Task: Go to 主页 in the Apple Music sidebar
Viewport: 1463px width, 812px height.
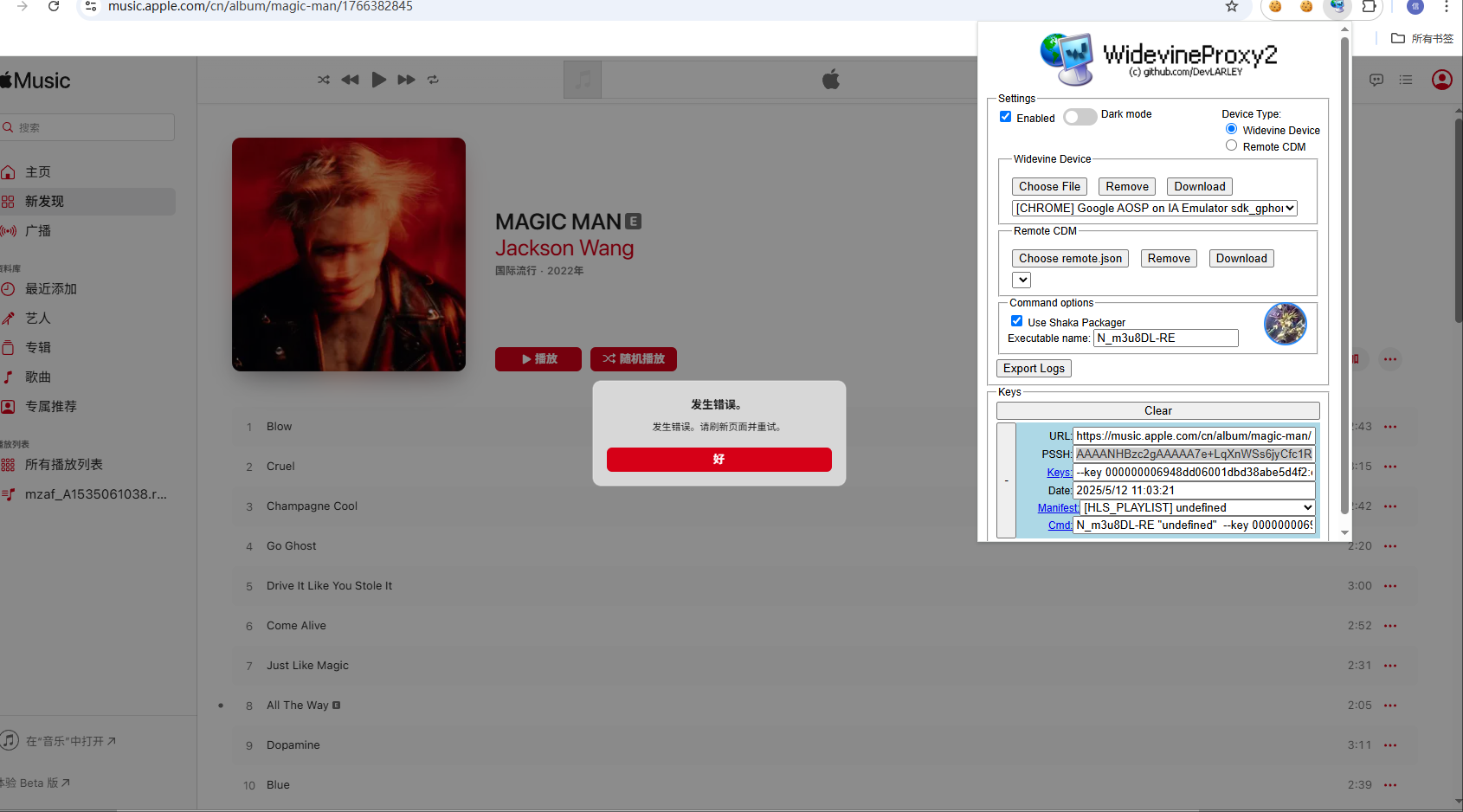Action: coord(38,172)
